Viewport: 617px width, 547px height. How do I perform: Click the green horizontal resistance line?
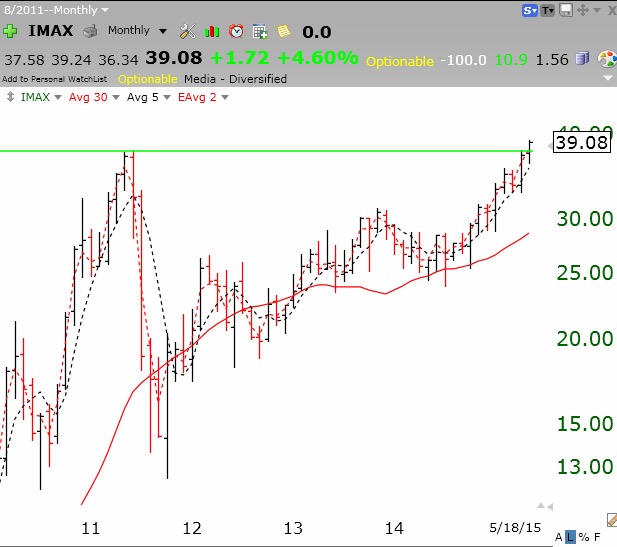pyautogui.click(x=264, y=151)
